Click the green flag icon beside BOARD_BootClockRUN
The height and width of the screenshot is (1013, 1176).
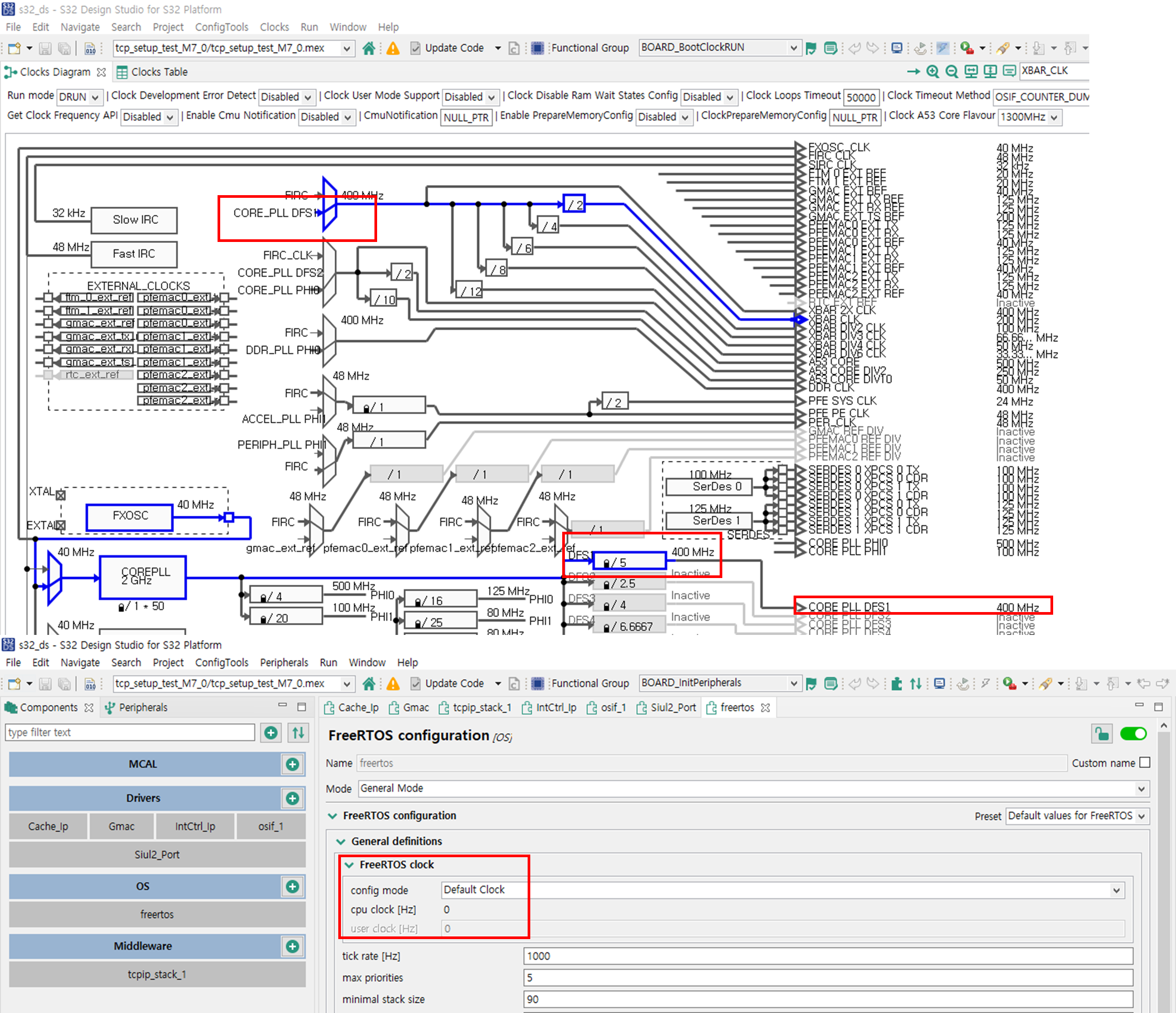tap(811, 48)
